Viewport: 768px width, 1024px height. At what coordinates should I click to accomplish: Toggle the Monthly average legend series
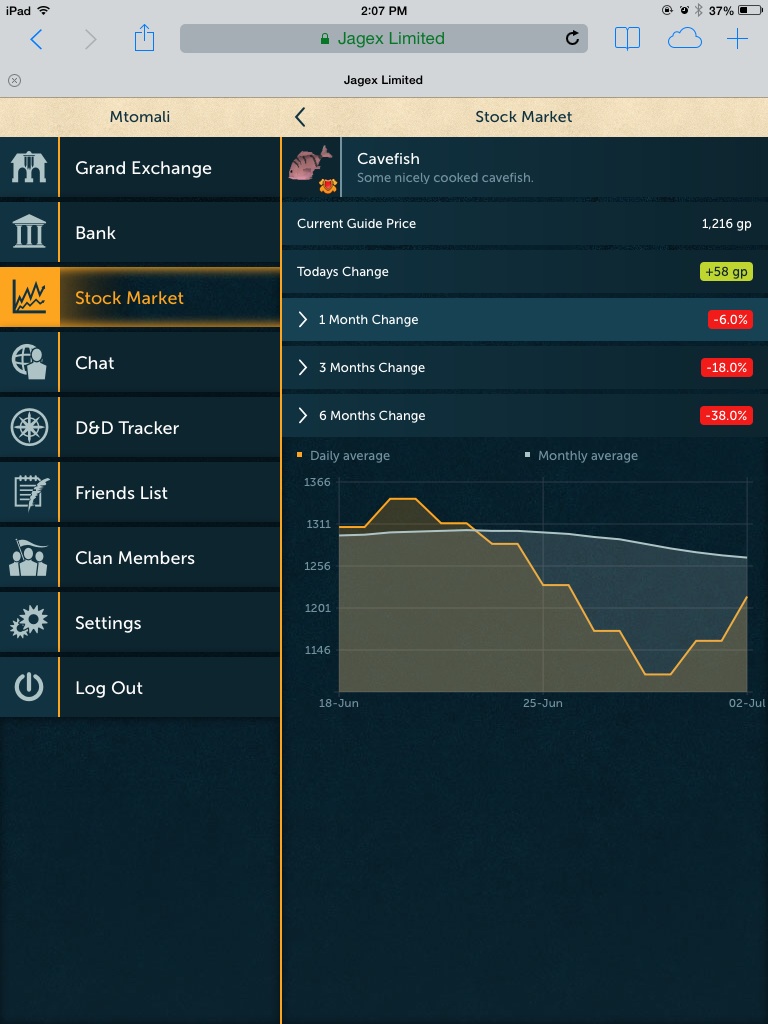(x=582, y=456)
